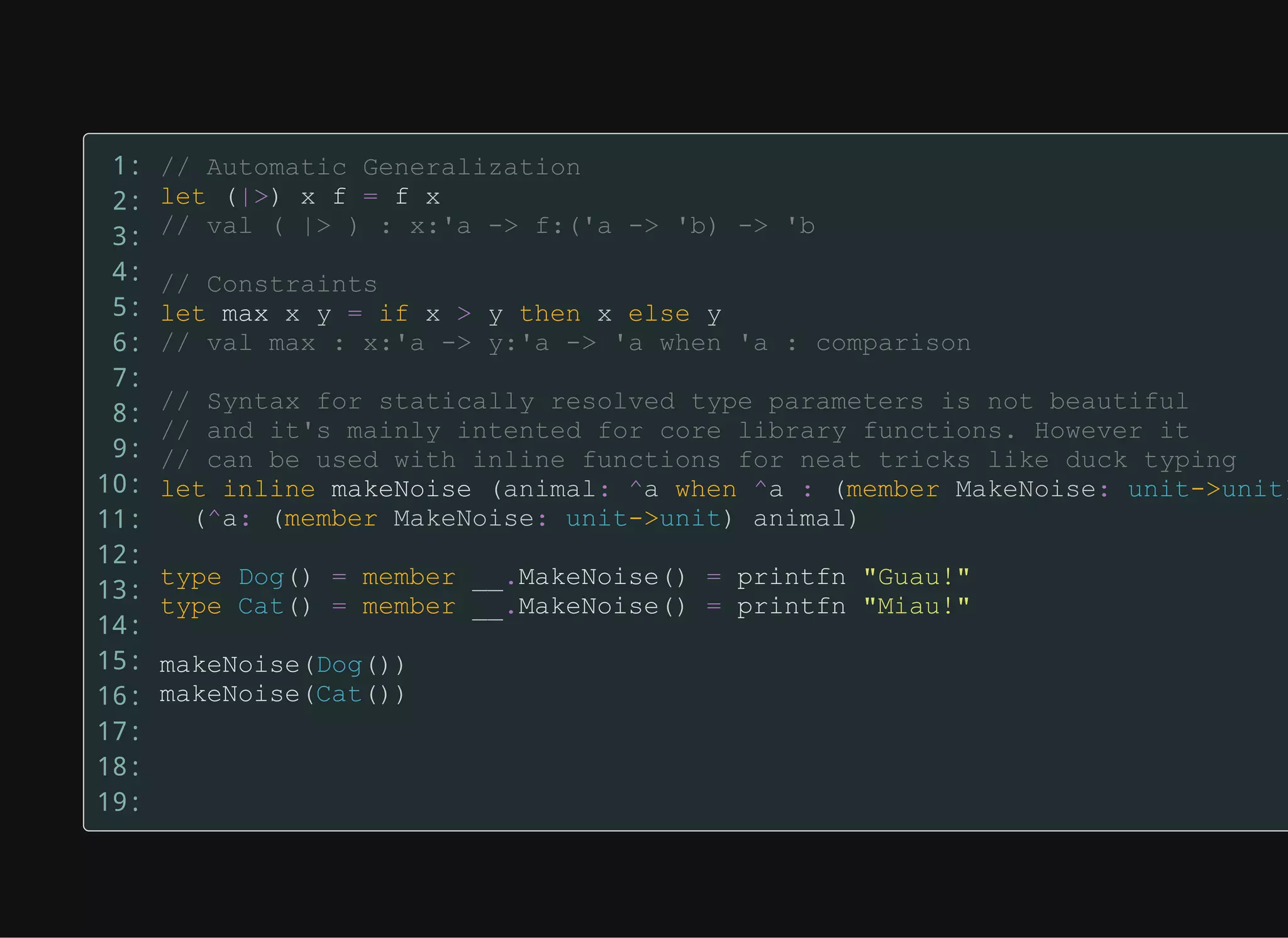Click the 'inline' keyword

[269, 489]
